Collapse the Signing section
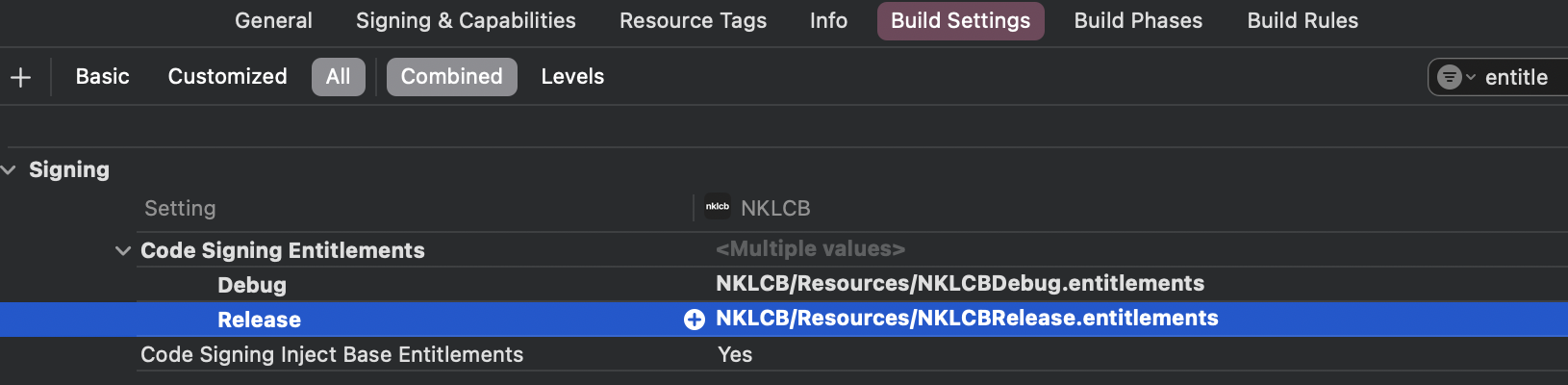 [10, 170]
